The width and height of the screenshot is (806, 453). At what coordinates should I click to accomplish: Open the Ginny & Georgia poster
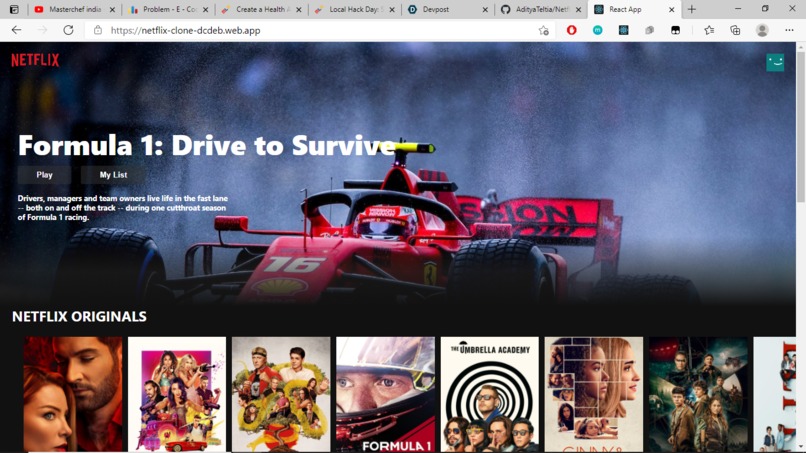click(594, 394)
